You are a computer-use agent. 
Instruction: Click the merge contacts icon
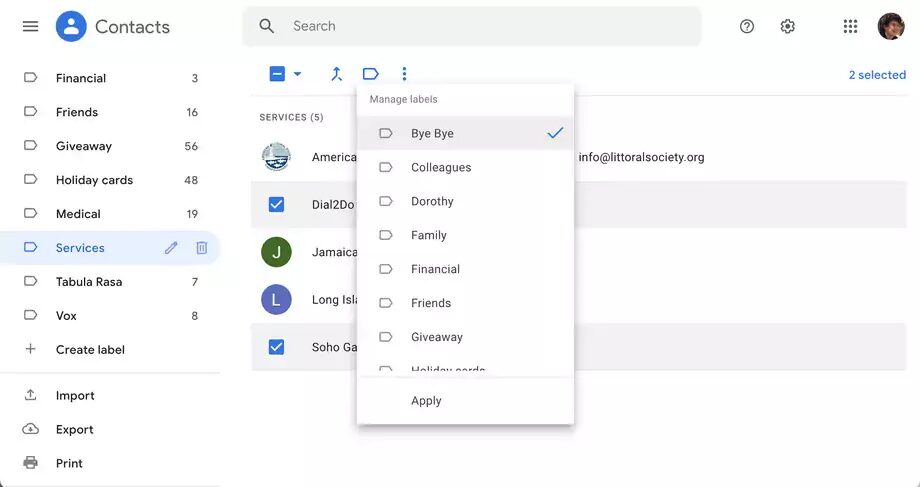pyautogui.click(x=336, y=74)
